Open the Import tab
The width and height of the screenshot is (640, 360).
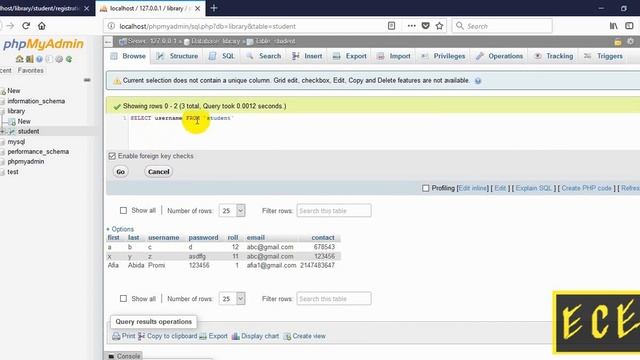(393, 56)
